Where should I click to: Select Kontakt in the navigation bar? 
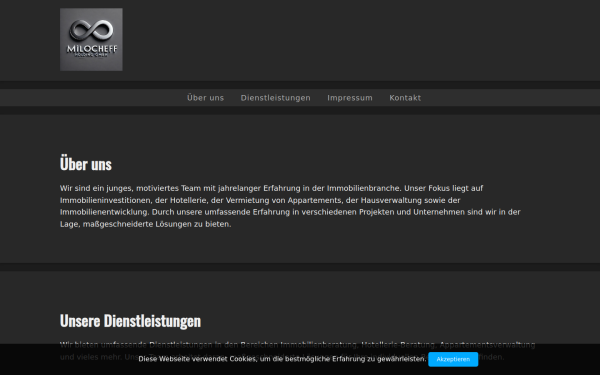[405, 98]
